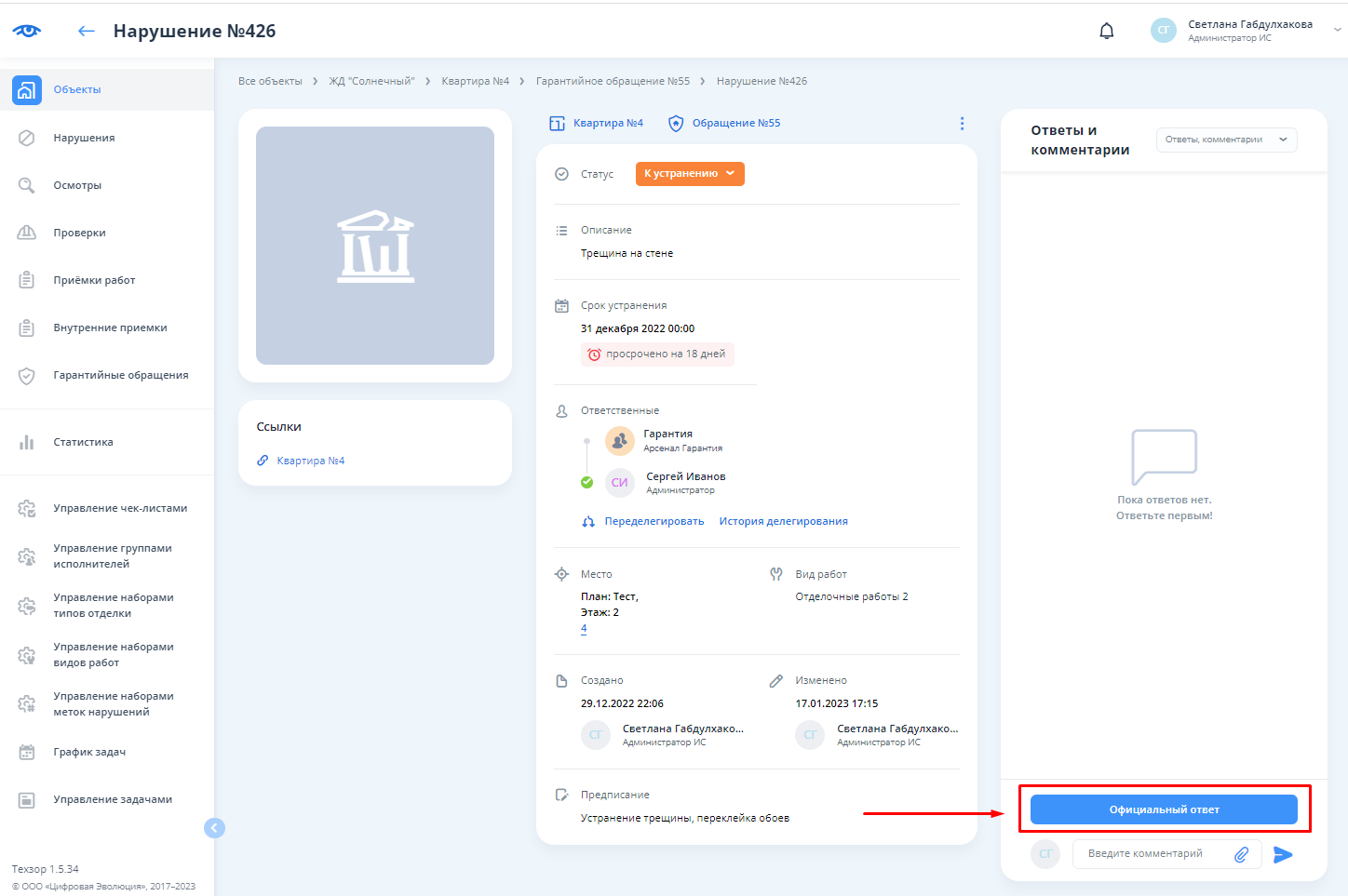Open the История делегирования link

coord(783,521)
